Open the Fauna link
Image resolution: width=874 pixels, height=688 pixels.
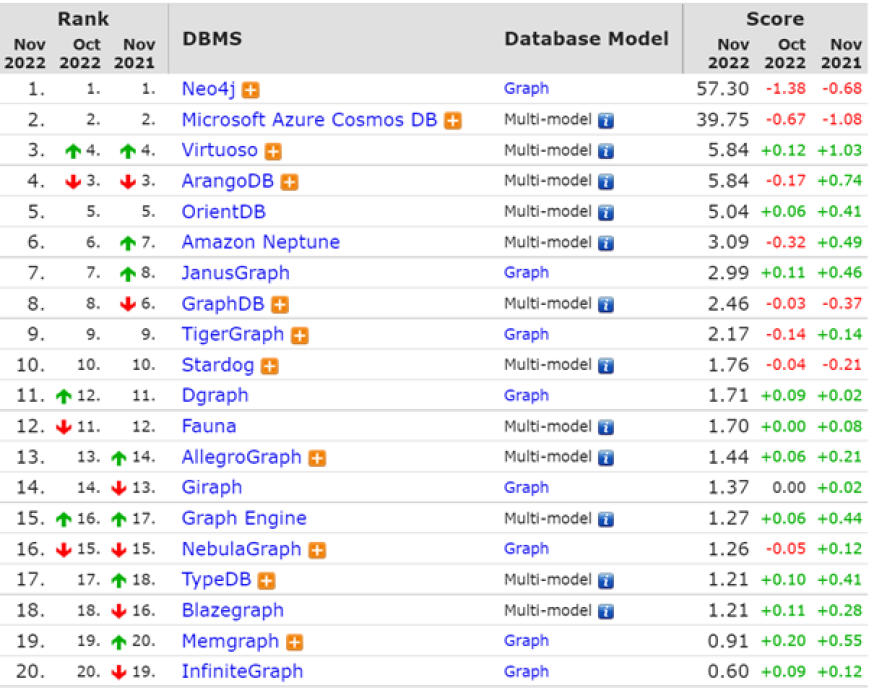(209, 427)
